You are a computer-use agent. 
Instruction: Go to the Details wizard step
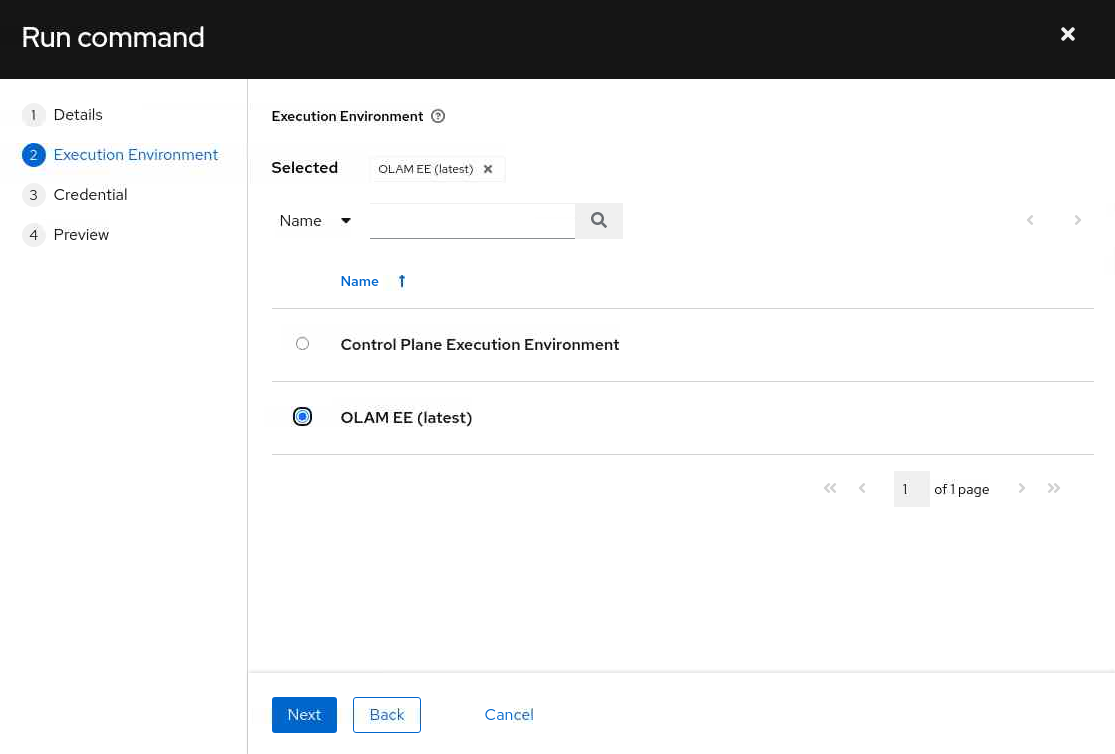78,115
